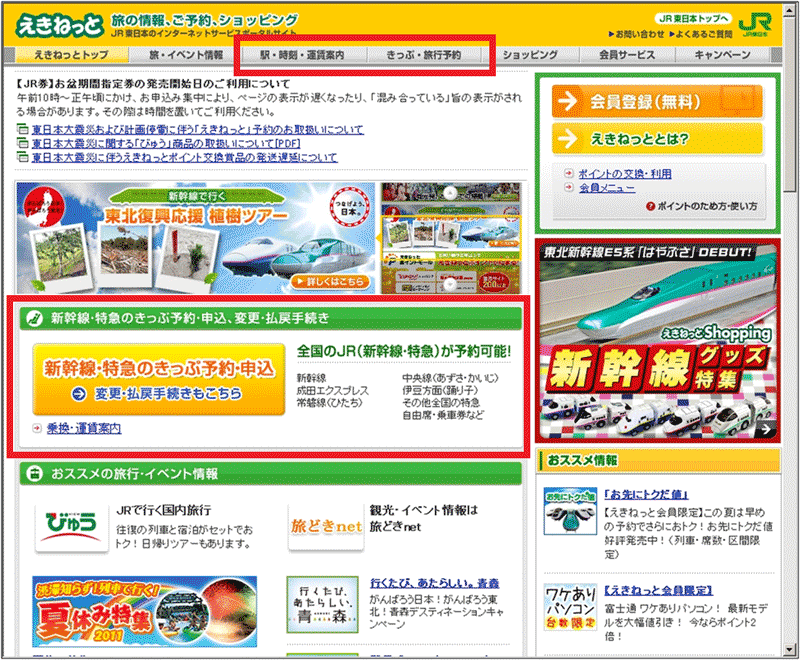
Task: Click JRで行く国内旅行 heading text
Action: coord(163,510)
